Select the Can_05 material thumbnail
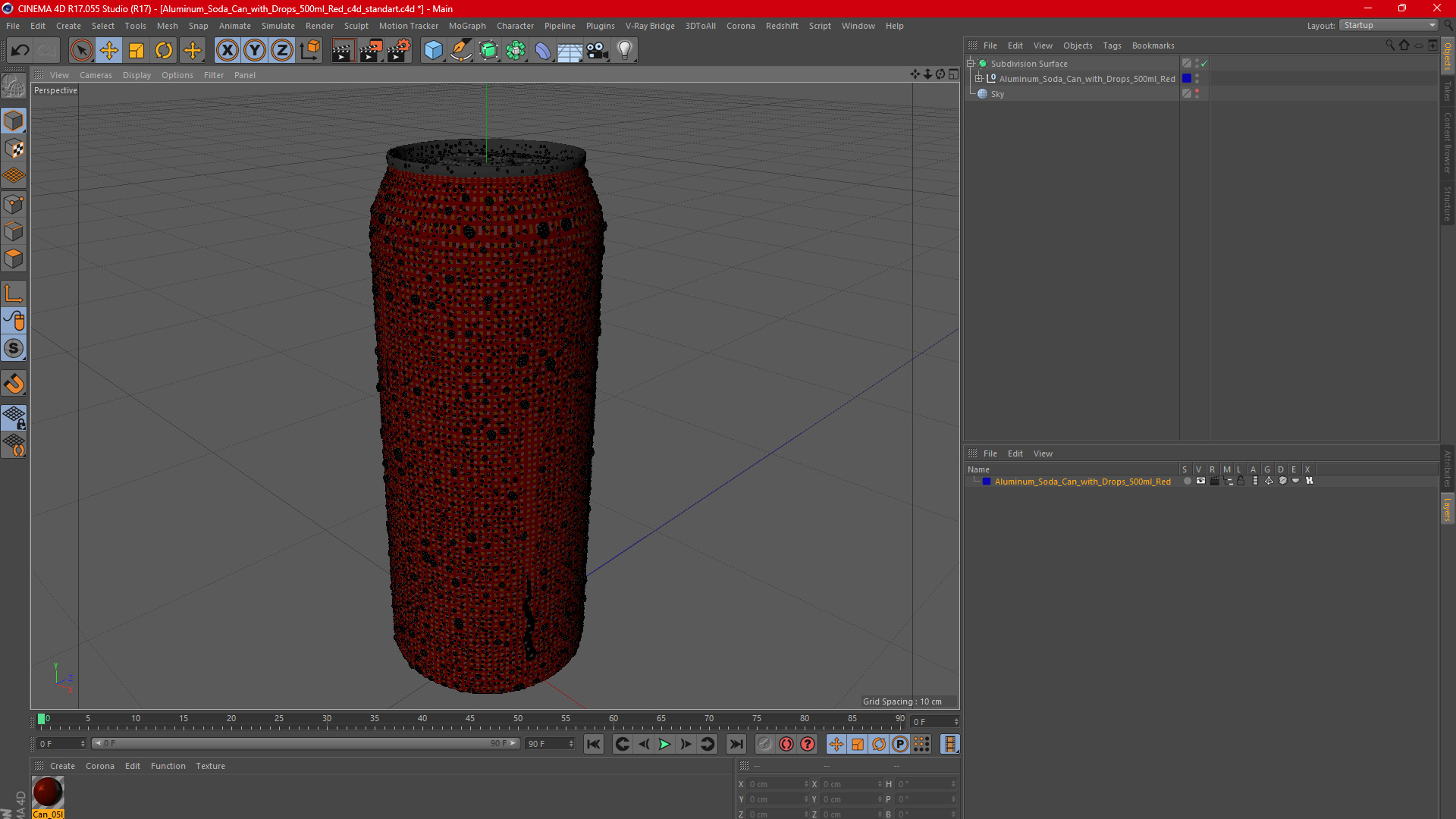The width and height of the screenshot is (1456, 819). 48,793
